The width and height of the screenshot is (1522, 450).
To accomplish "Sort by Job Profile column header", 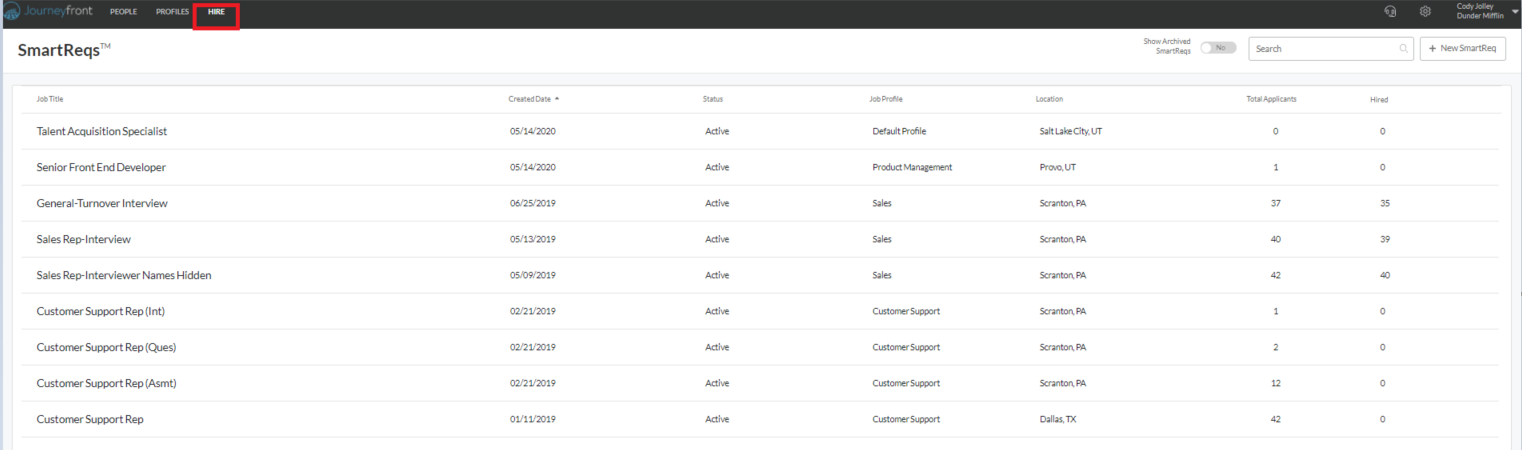I will click(x=886, y=99).
